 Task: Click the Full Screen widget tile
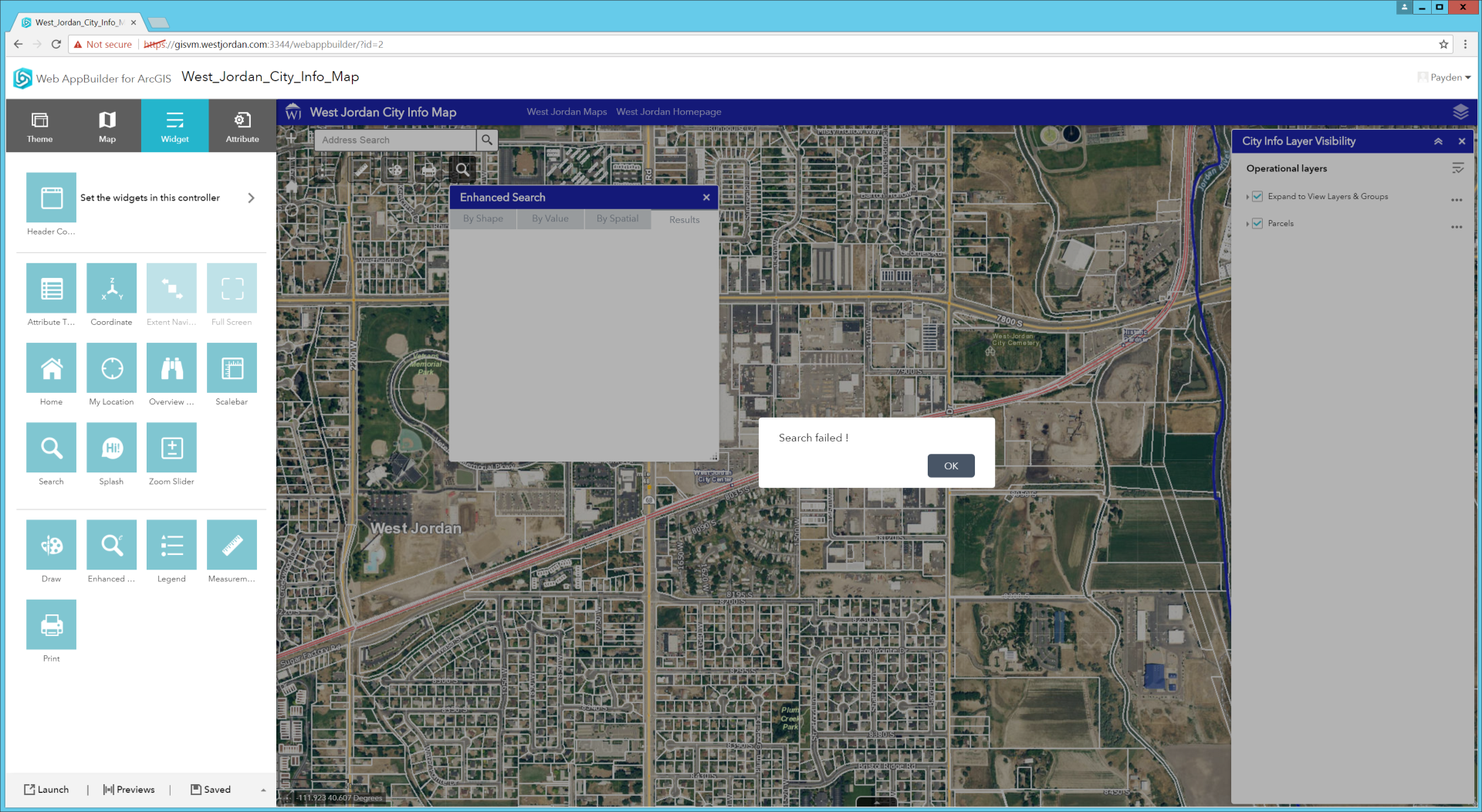coord(232,289)
